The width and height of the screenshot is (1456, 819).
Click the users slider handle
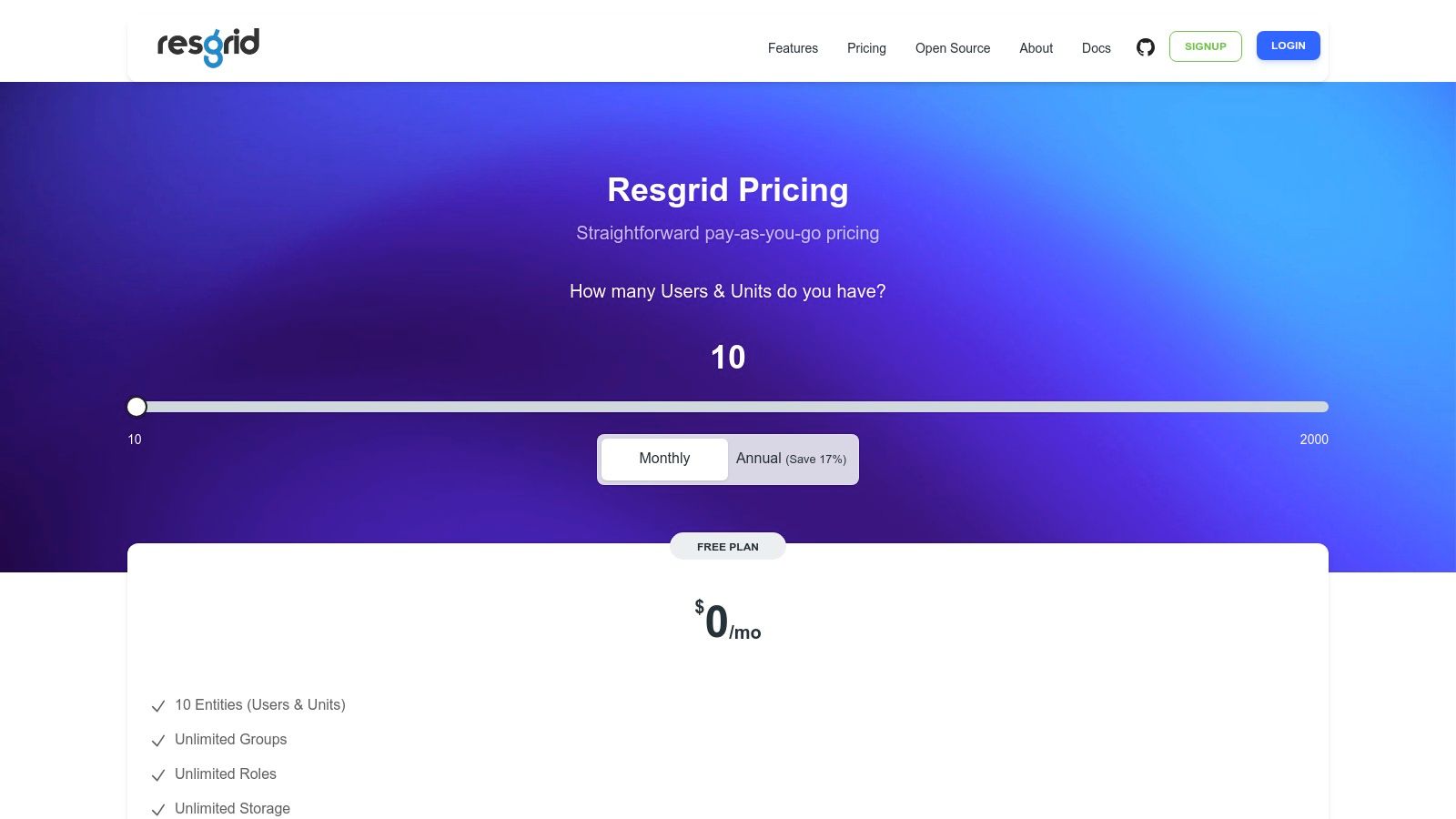pyautogui.click(x=136, y=407)
